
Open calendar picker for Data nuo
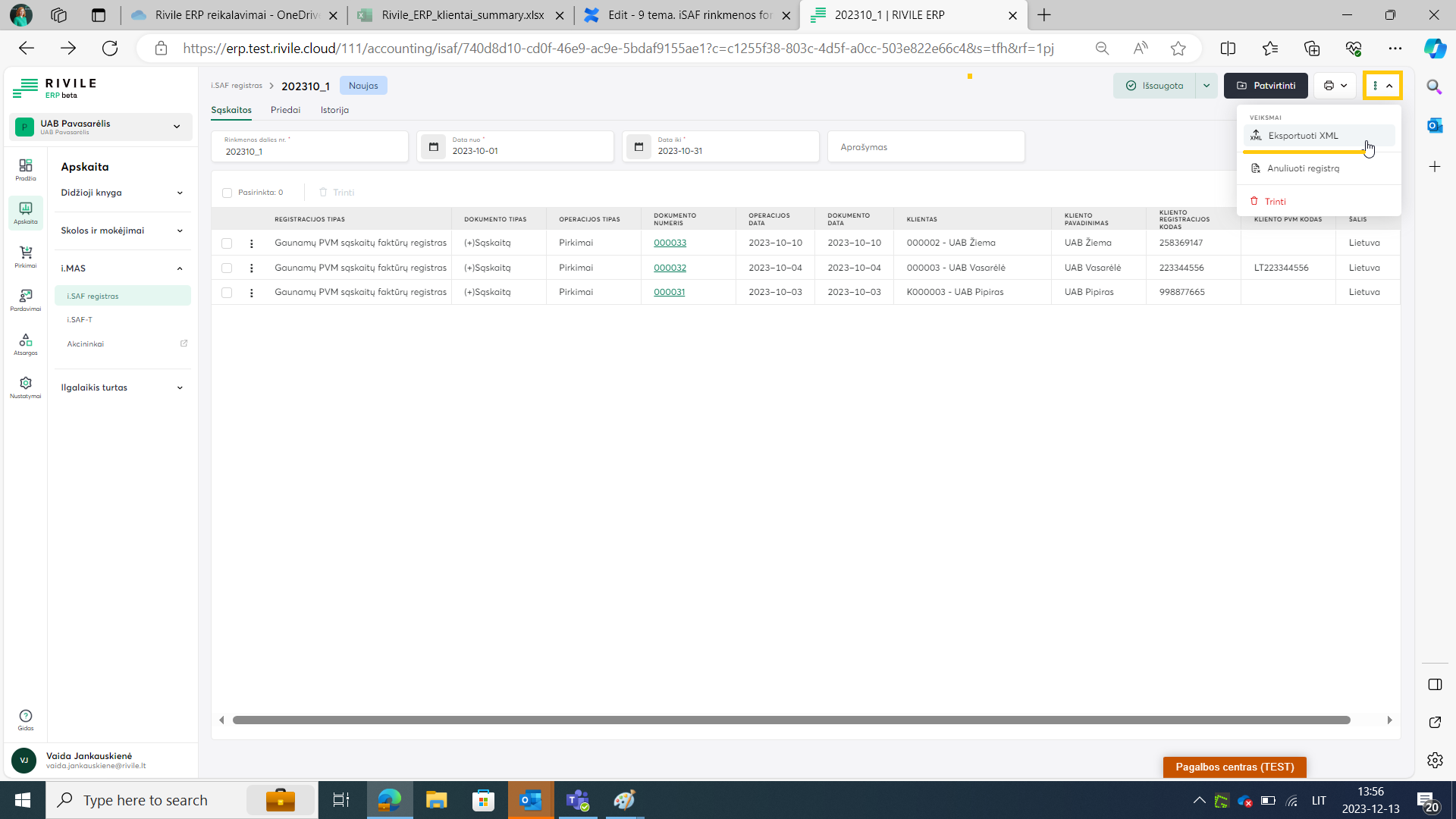pyautogui.click(x=434, y=147)
